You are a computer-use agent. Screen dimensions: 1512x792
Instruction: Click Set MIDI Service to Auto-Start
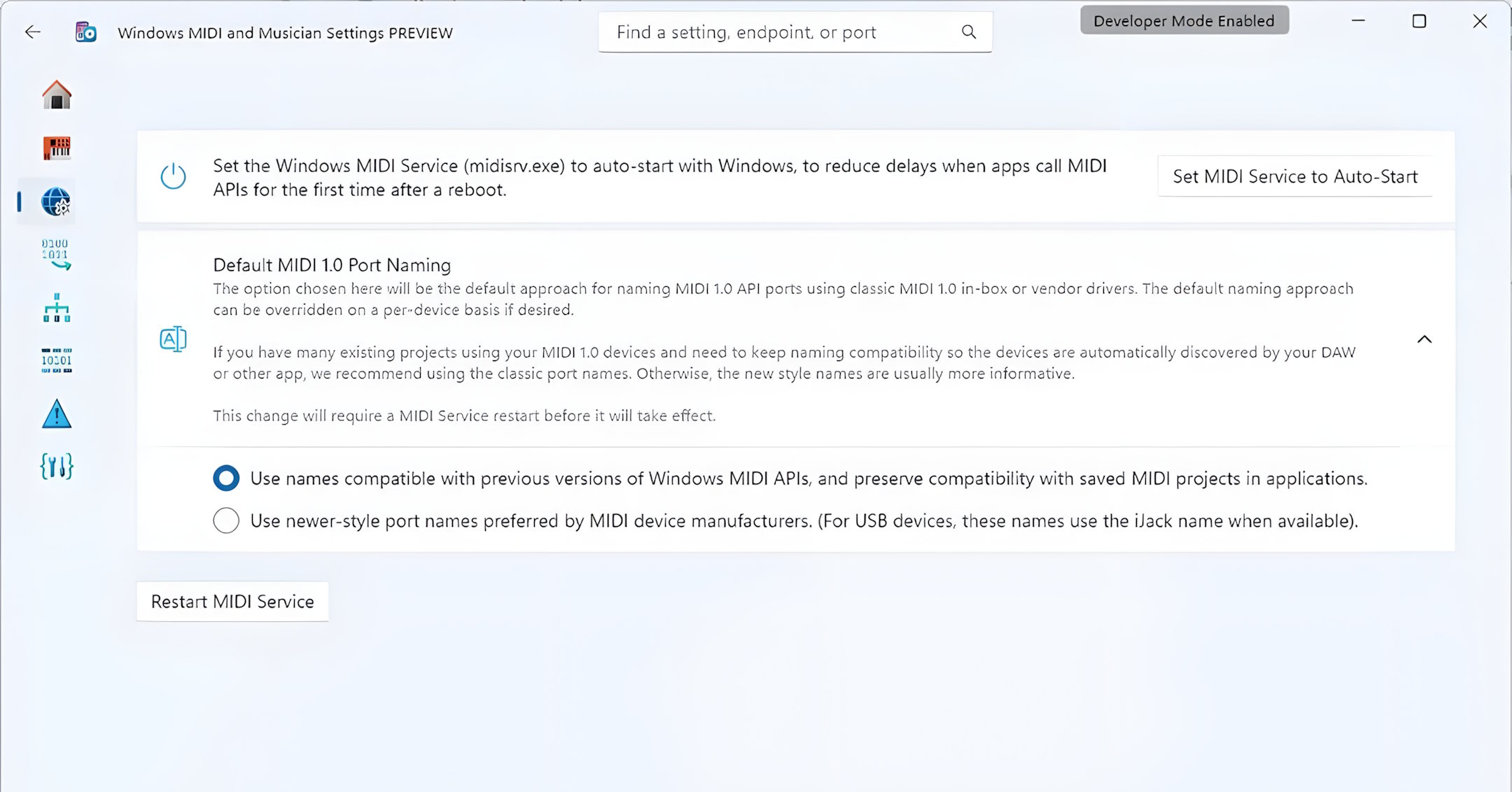tap(1295, 176)
